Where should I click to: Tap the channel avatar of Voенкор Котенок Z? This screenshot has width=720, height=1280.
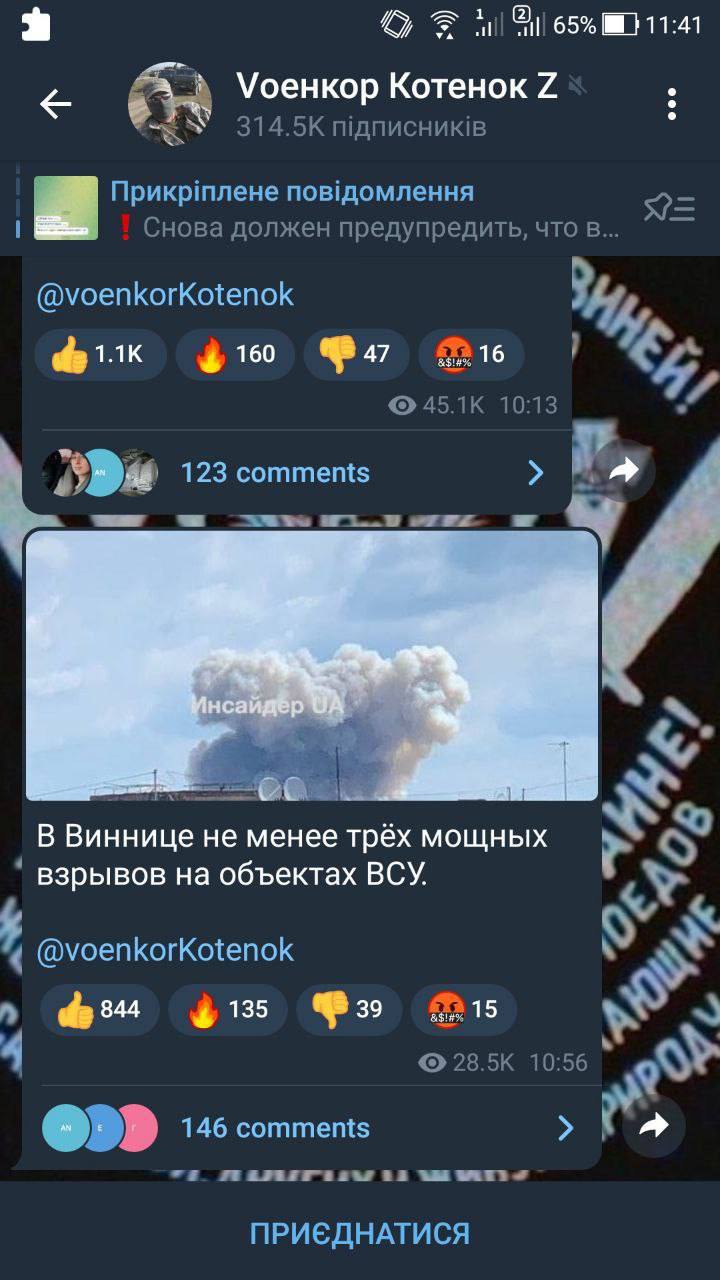click(x=170, y=104)
